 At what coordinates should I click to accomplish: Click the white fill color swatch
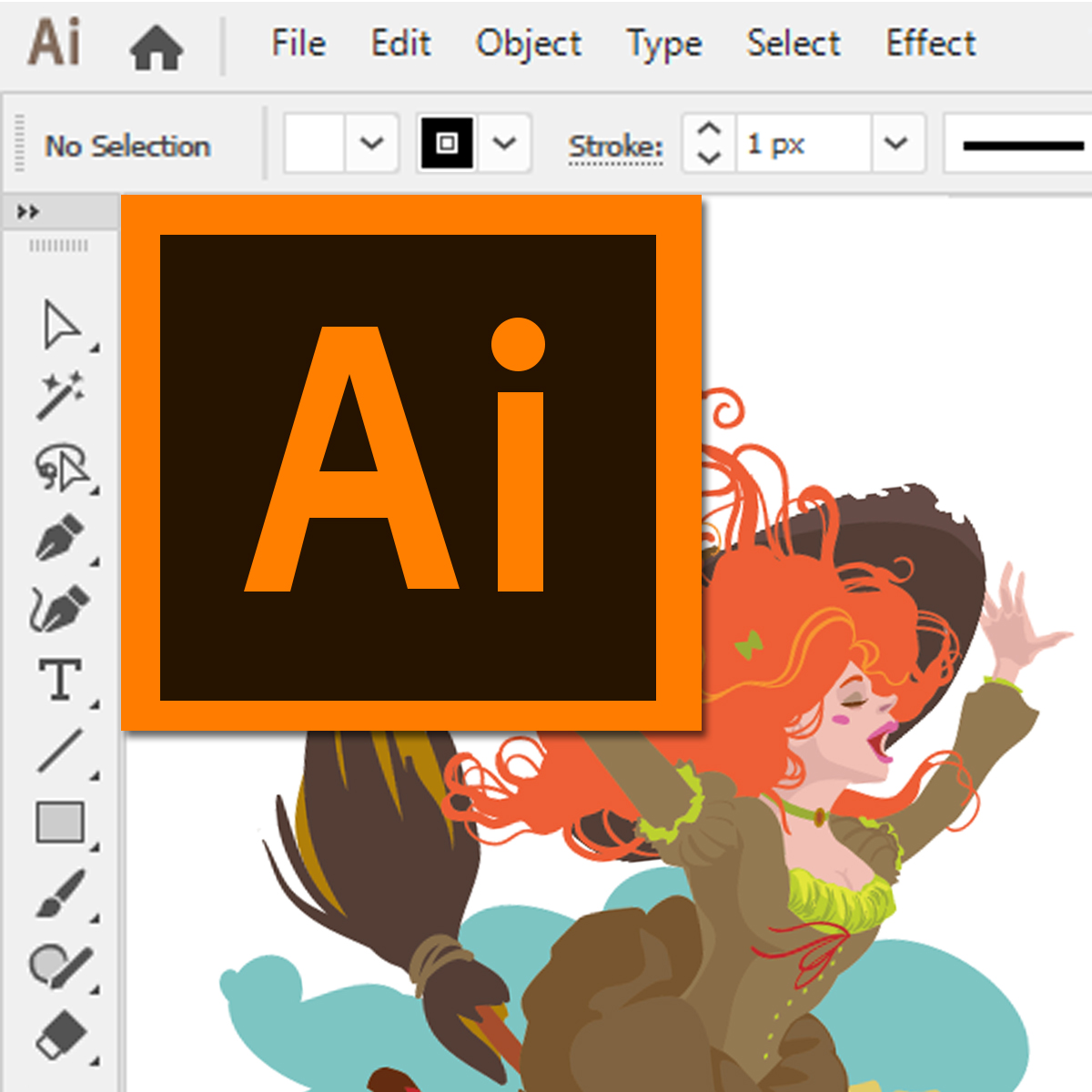(314, 143)
